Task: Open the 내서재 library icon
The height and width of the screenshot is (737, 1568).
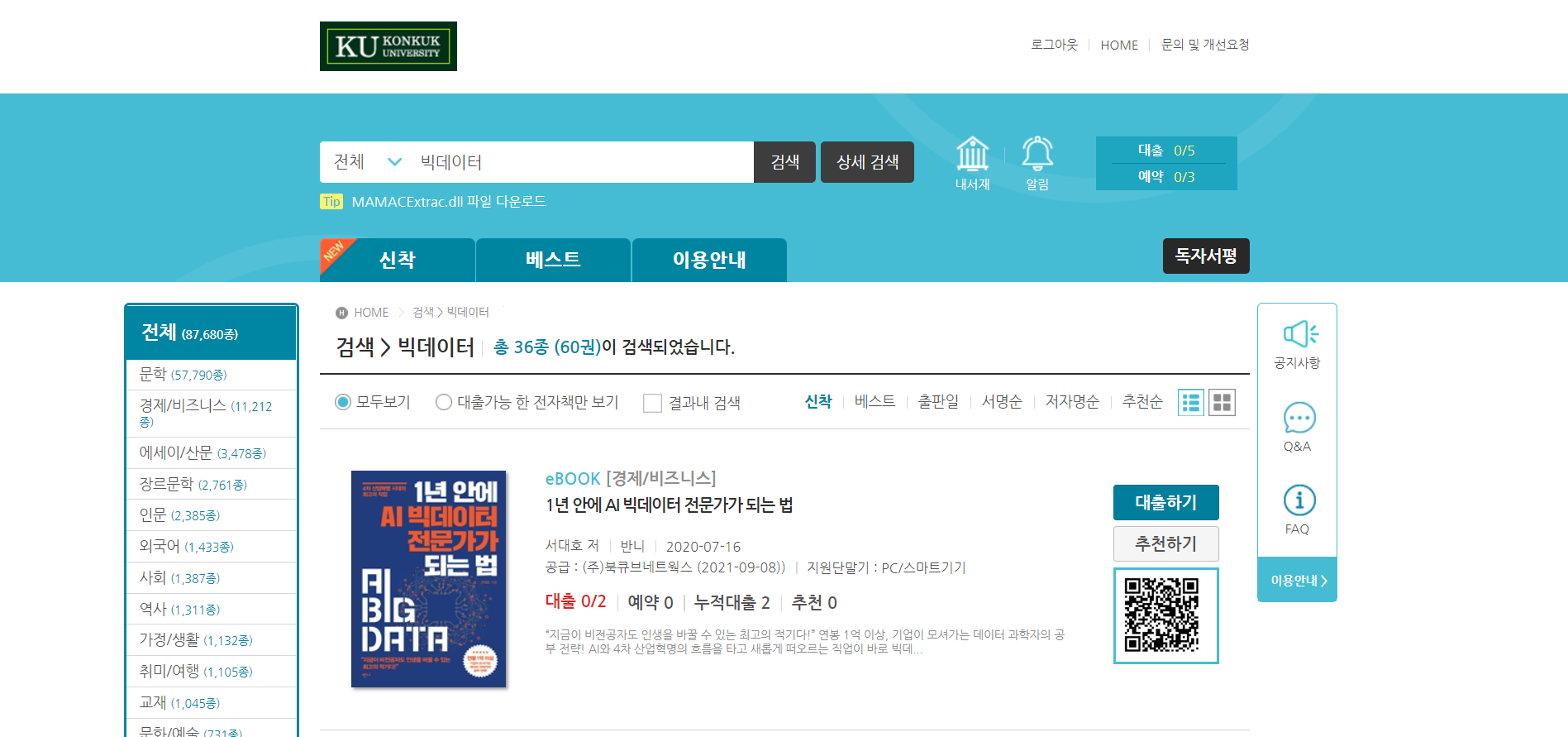Action: pos(972,154)
